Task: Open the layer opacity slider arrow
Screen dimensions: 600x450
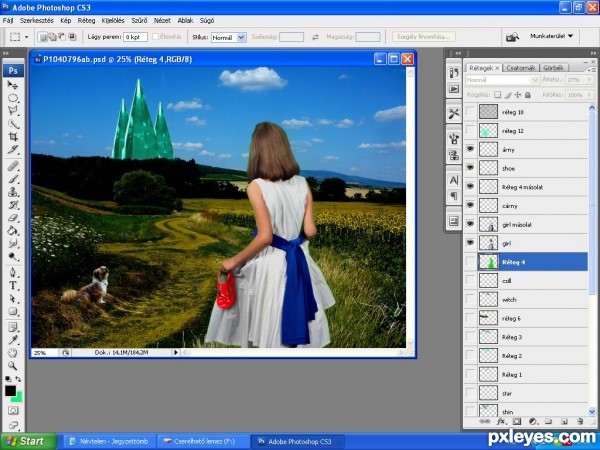Action: (x=589, y=80)
